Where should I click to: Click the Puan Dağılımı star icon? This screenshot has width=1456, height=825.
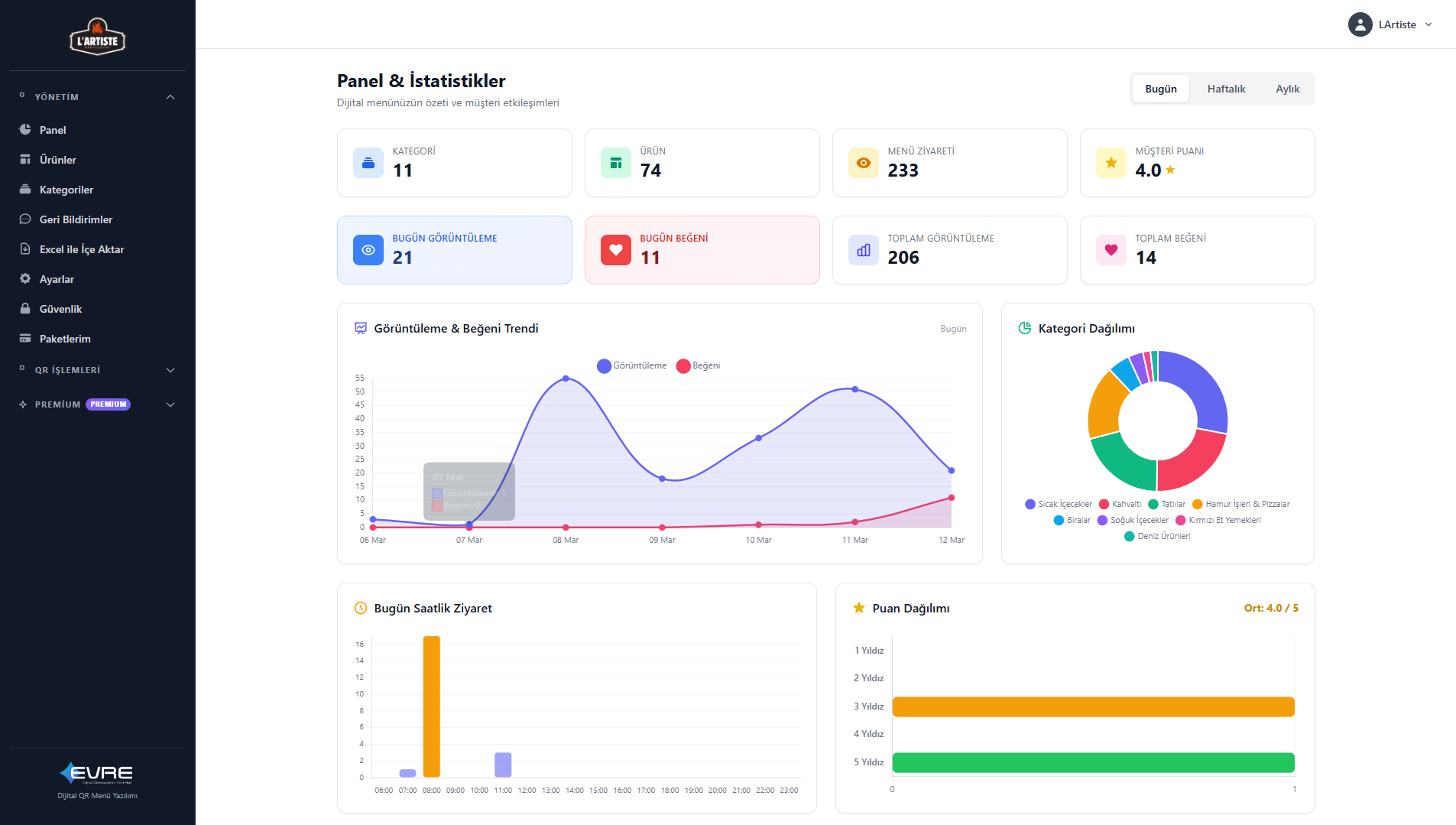click(x=859, y=608)
